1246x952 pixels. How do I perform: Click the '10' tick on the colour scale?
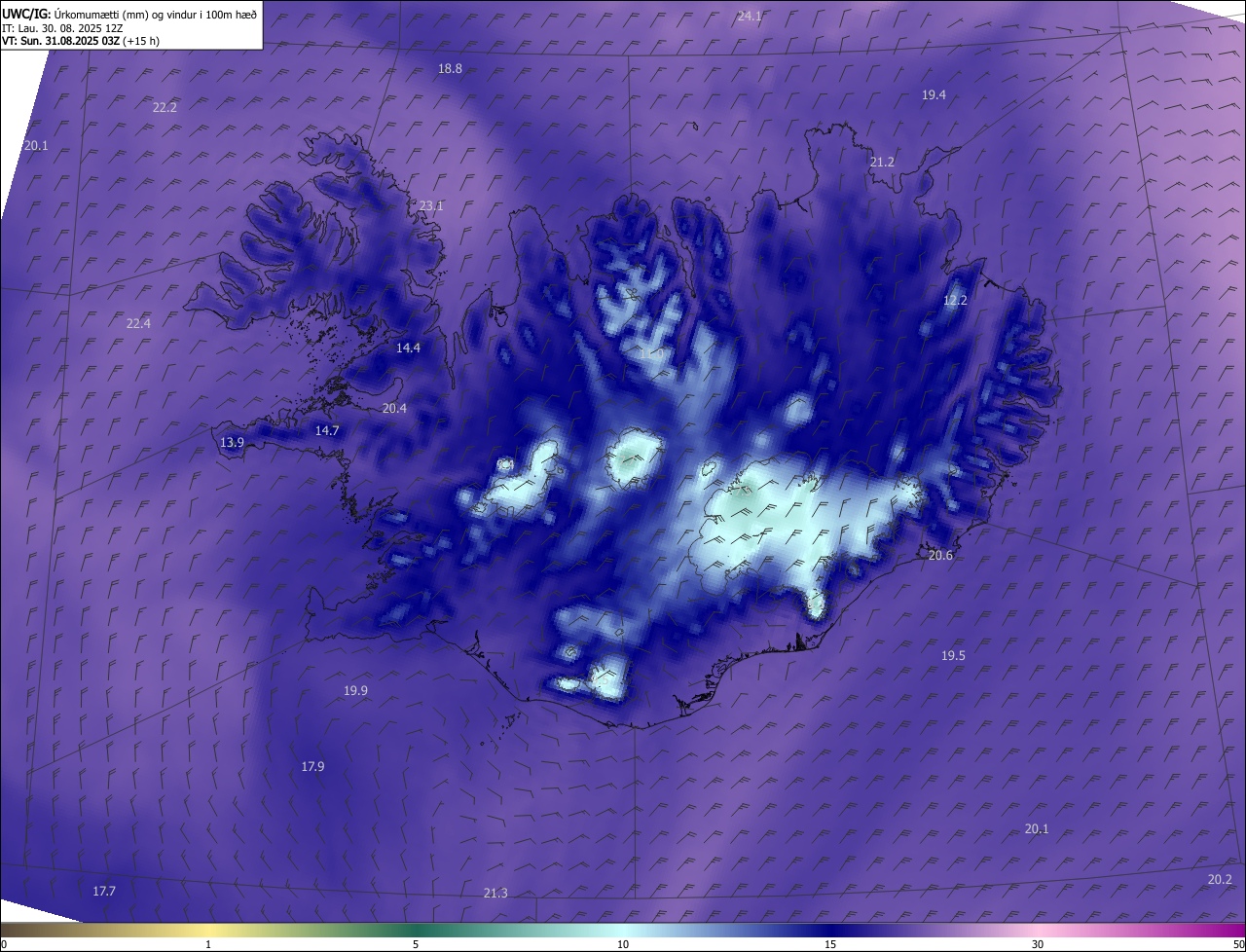[x=623, y=944]
